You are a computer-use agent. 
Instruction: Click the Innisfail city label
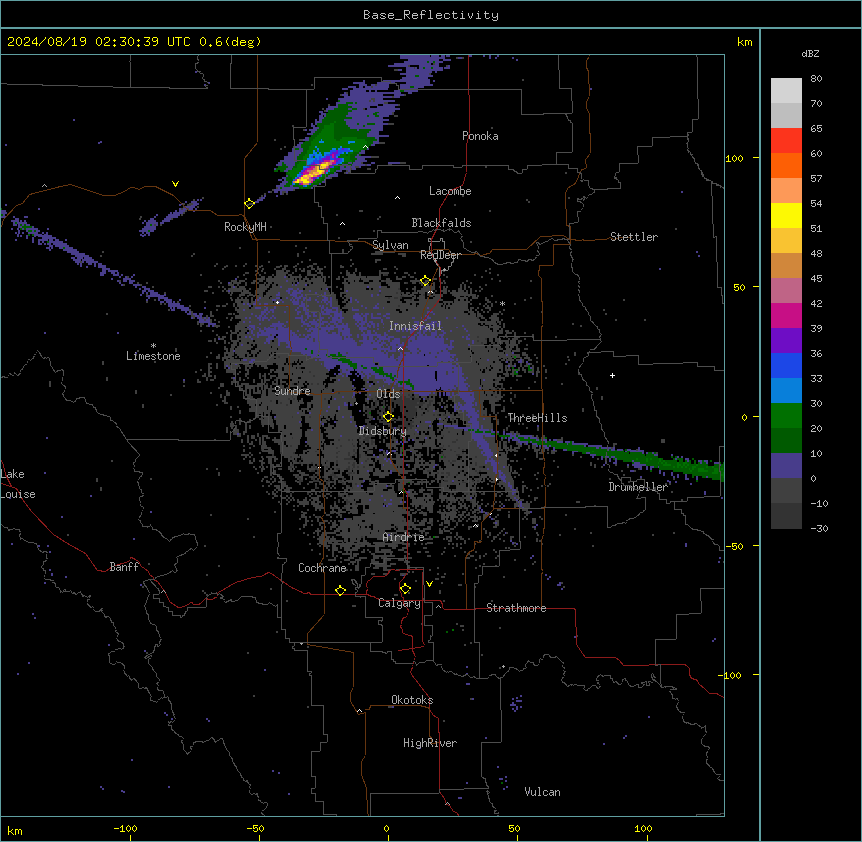[x=415, y=326]
